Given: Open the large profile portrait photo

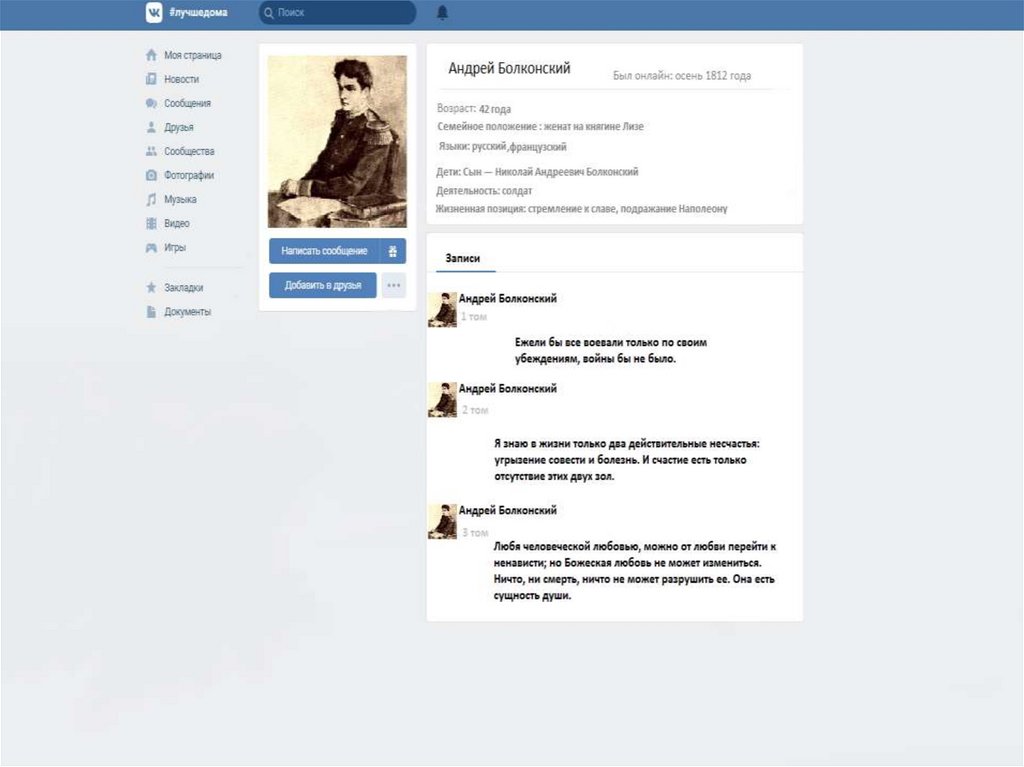Looking at the screenshot, I should coord(337,142).
